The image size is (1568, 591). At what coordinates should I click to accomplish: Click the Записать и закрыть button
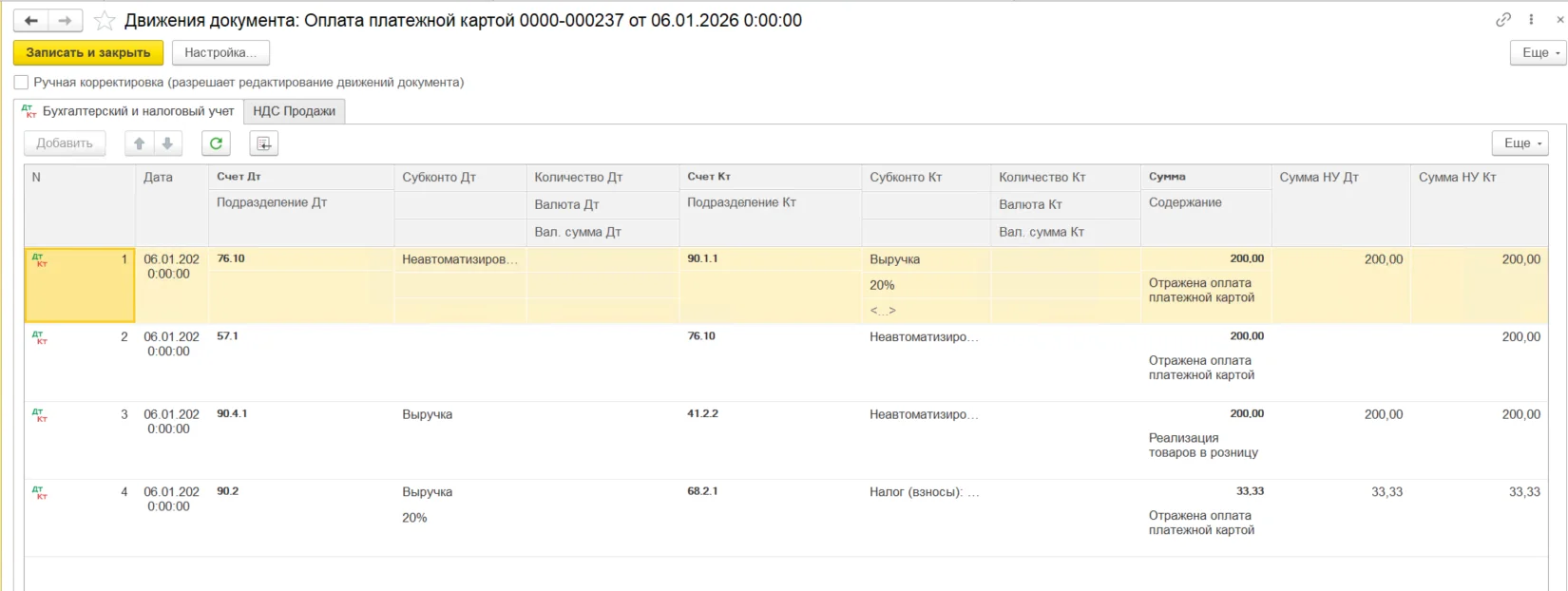tap(88, 53)
